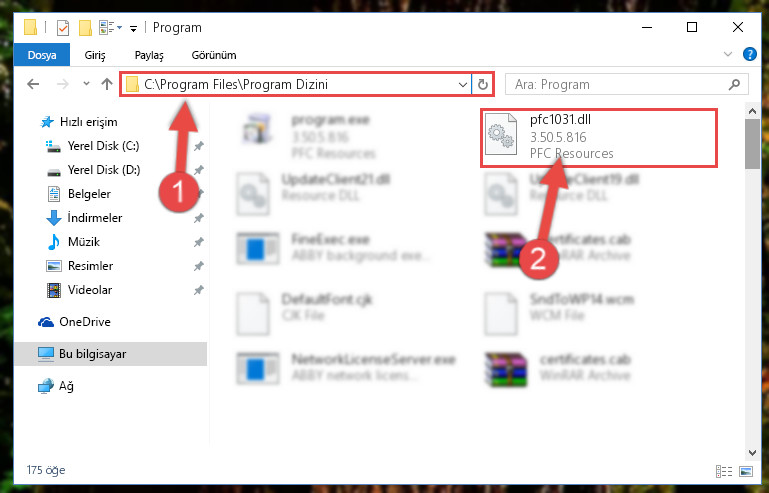The height and width of the screenshot is (493, 769).
Task: Click the search magnifier icon
Action: tap(734, 84)
